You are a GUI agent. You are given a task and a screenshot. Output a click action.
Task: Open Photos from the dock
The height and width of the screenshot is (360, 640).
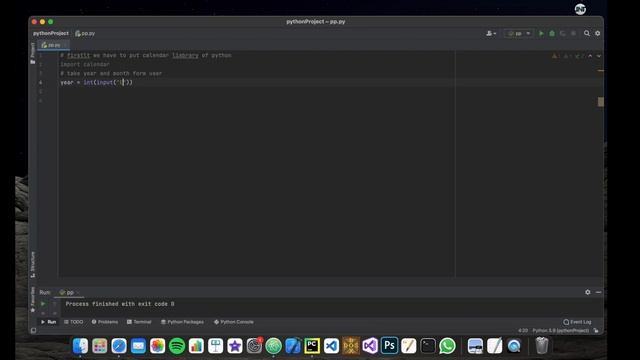(x=158, y=346)
